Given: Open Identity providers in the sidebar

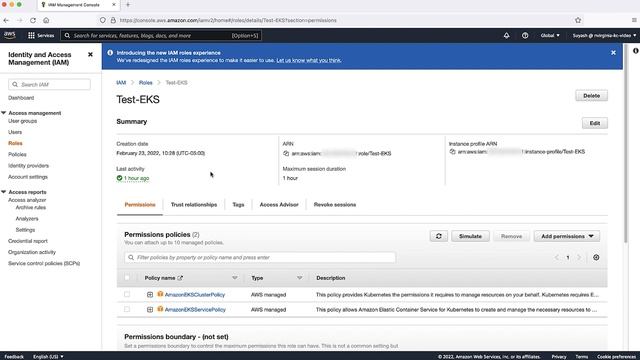Looking at the screenshot, I should point(28,166).
